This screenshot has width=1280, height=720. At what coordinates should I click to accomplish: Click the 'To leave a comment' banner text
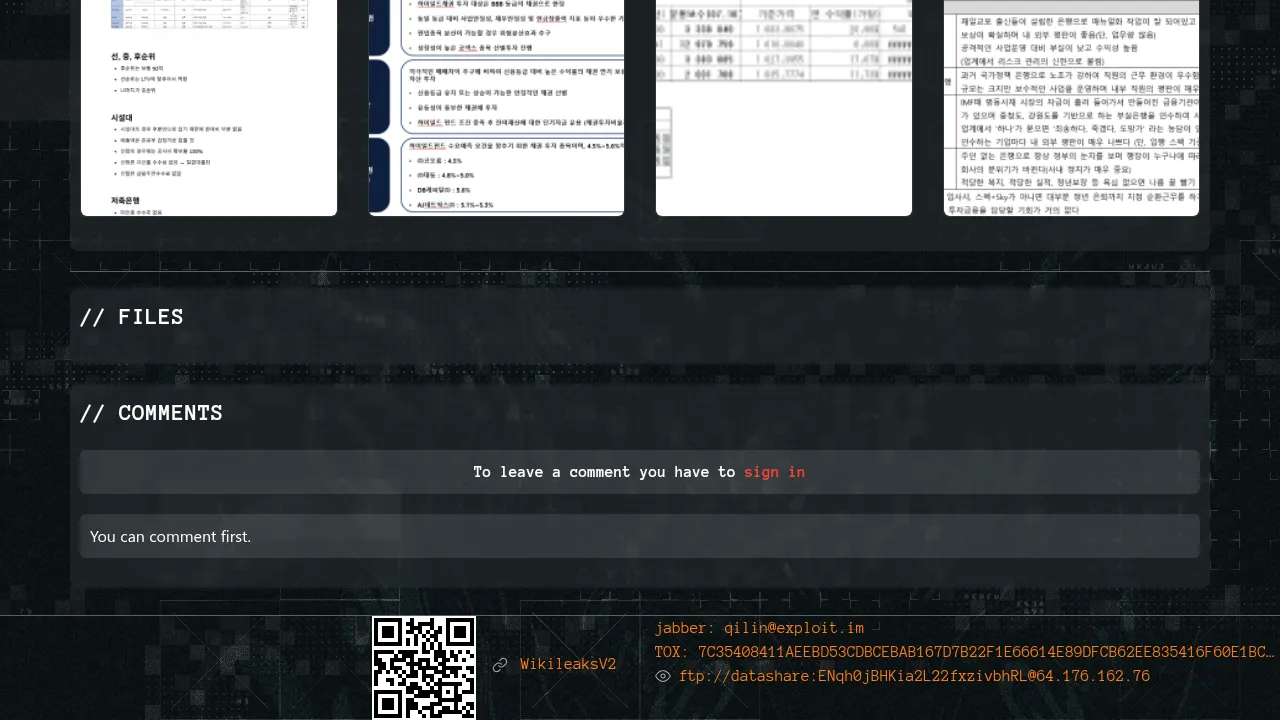(x=604, y=472)
